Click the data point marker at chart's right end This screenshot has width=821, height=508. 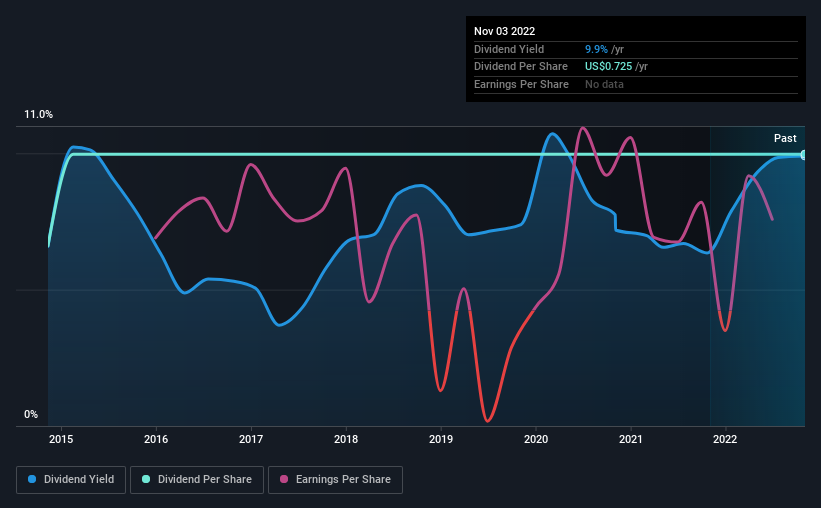[804, 155]
